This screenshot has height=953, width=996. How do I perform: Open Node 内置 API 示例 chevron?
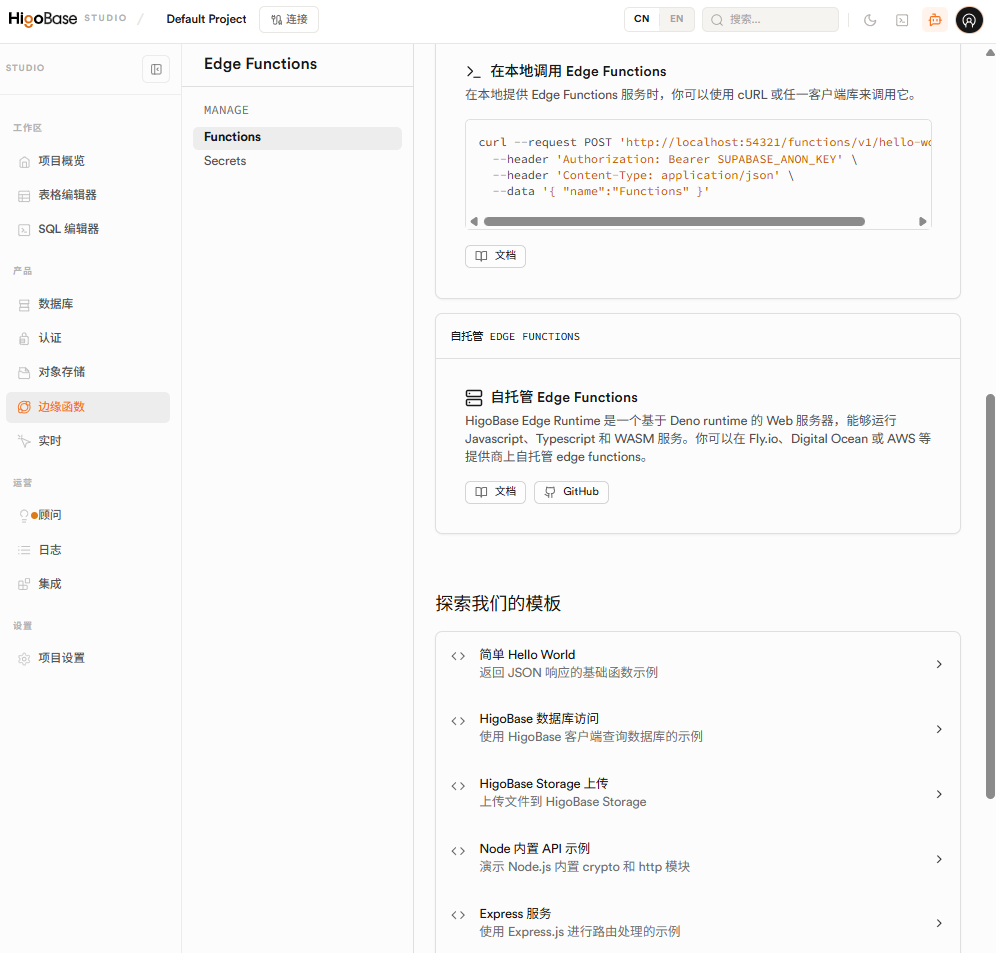(939, 859)
